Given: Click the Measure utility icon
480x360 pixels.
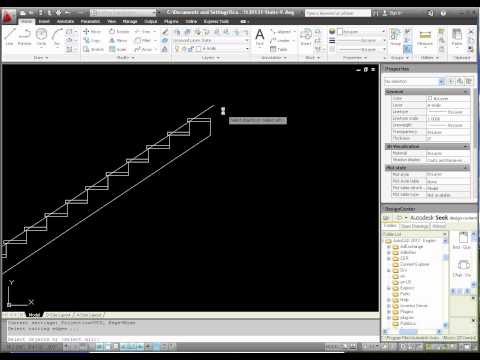Looking at the screenshot, I should [x=425, y=37].
